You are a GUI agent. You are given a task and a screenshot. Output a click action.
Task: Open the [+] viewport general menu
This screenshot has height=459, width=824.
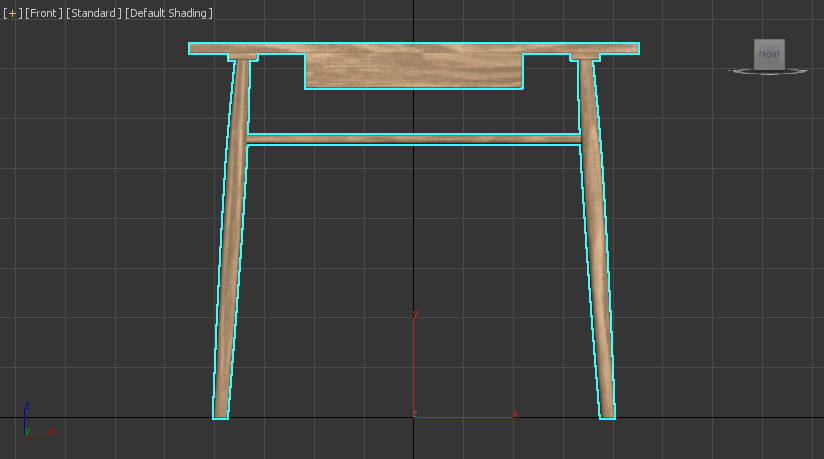13,13
